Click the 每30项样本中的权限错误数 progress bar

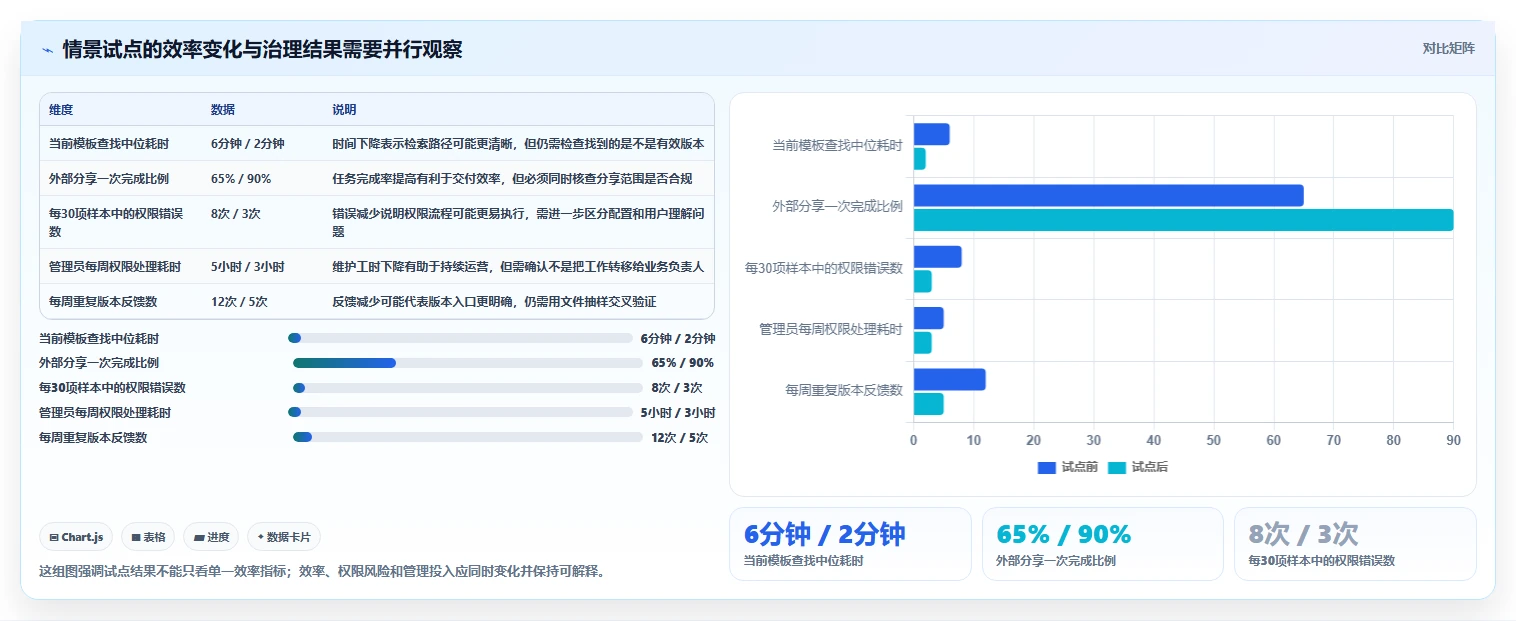pyautogui.click(x=467, y=388)
